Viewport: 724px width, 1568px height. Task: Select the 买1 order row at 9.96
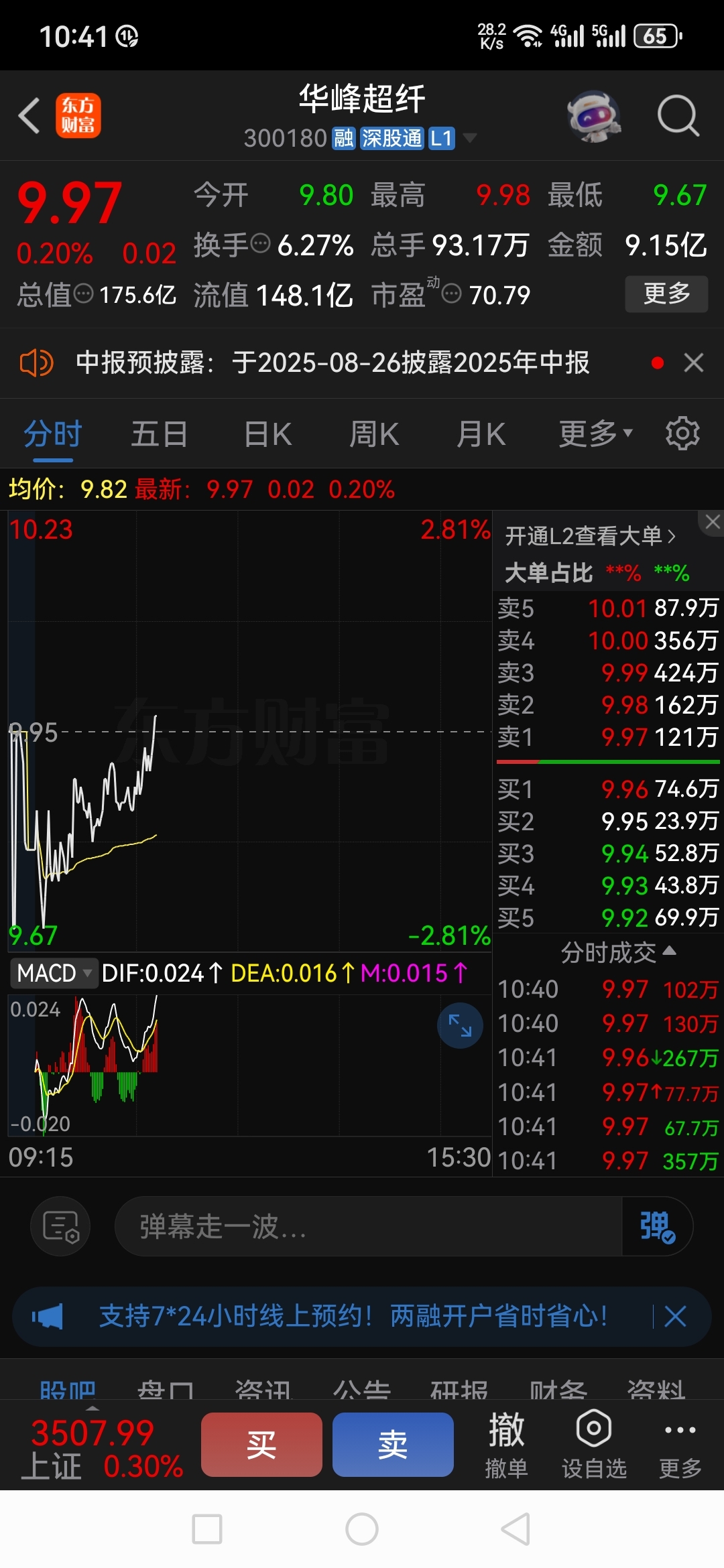pos(608,789)
